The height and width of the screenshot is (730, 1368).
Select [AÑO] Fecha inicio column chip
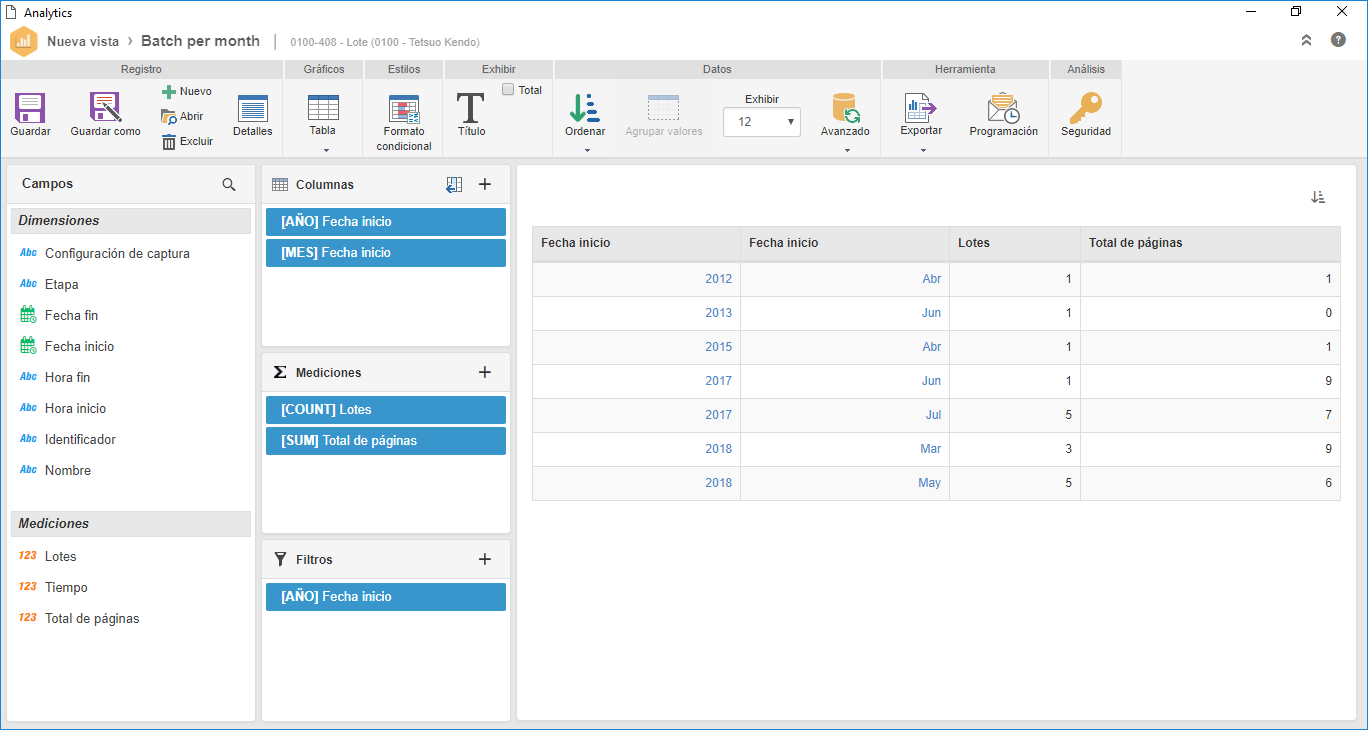coord(386,222)
